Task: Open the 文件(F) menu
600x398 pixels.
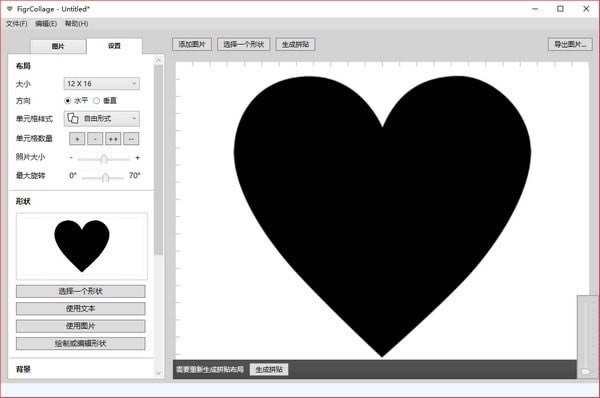Action: click(x=16, y=24)
